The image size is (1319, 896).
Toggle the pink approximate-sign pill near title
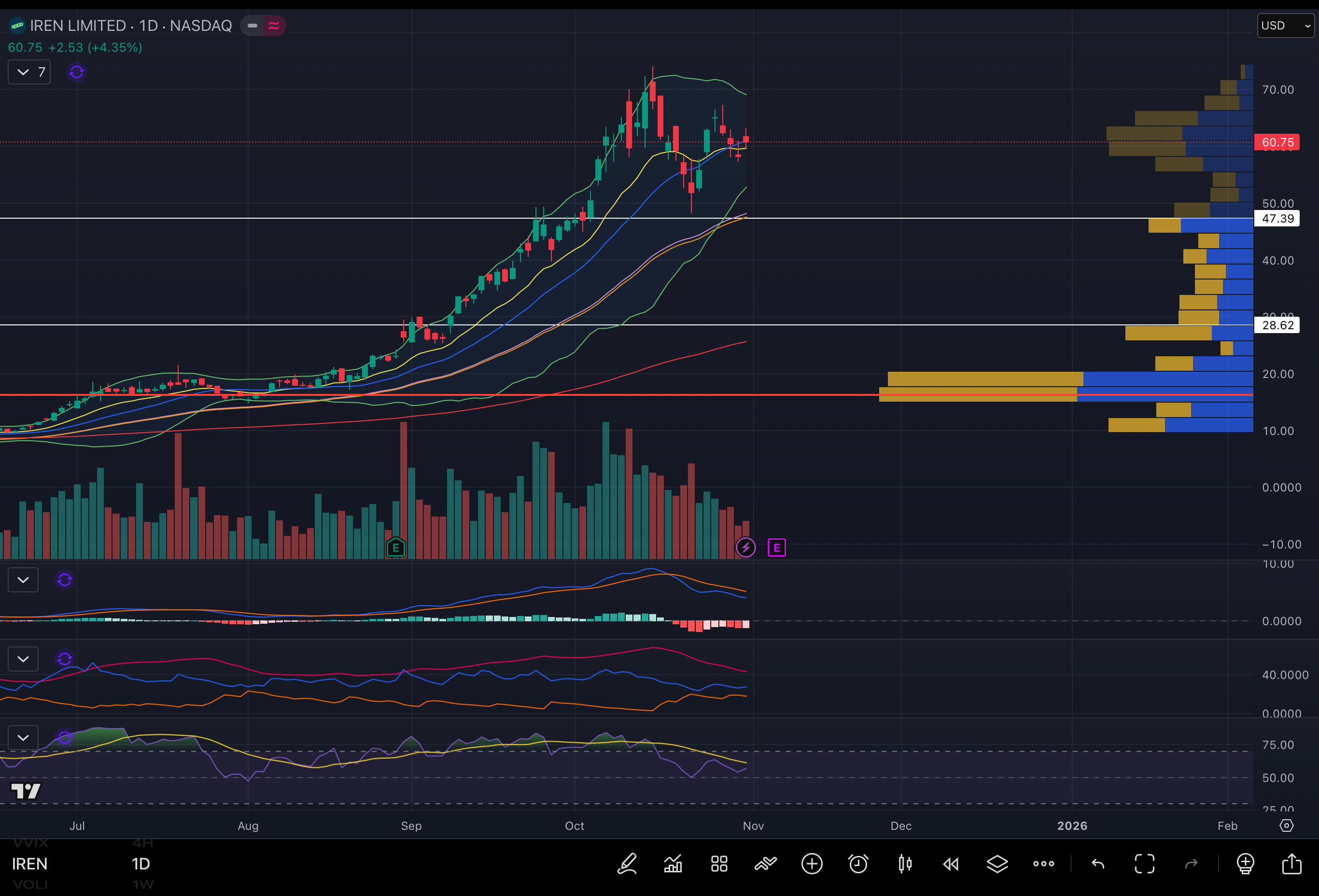coord(274,26)
